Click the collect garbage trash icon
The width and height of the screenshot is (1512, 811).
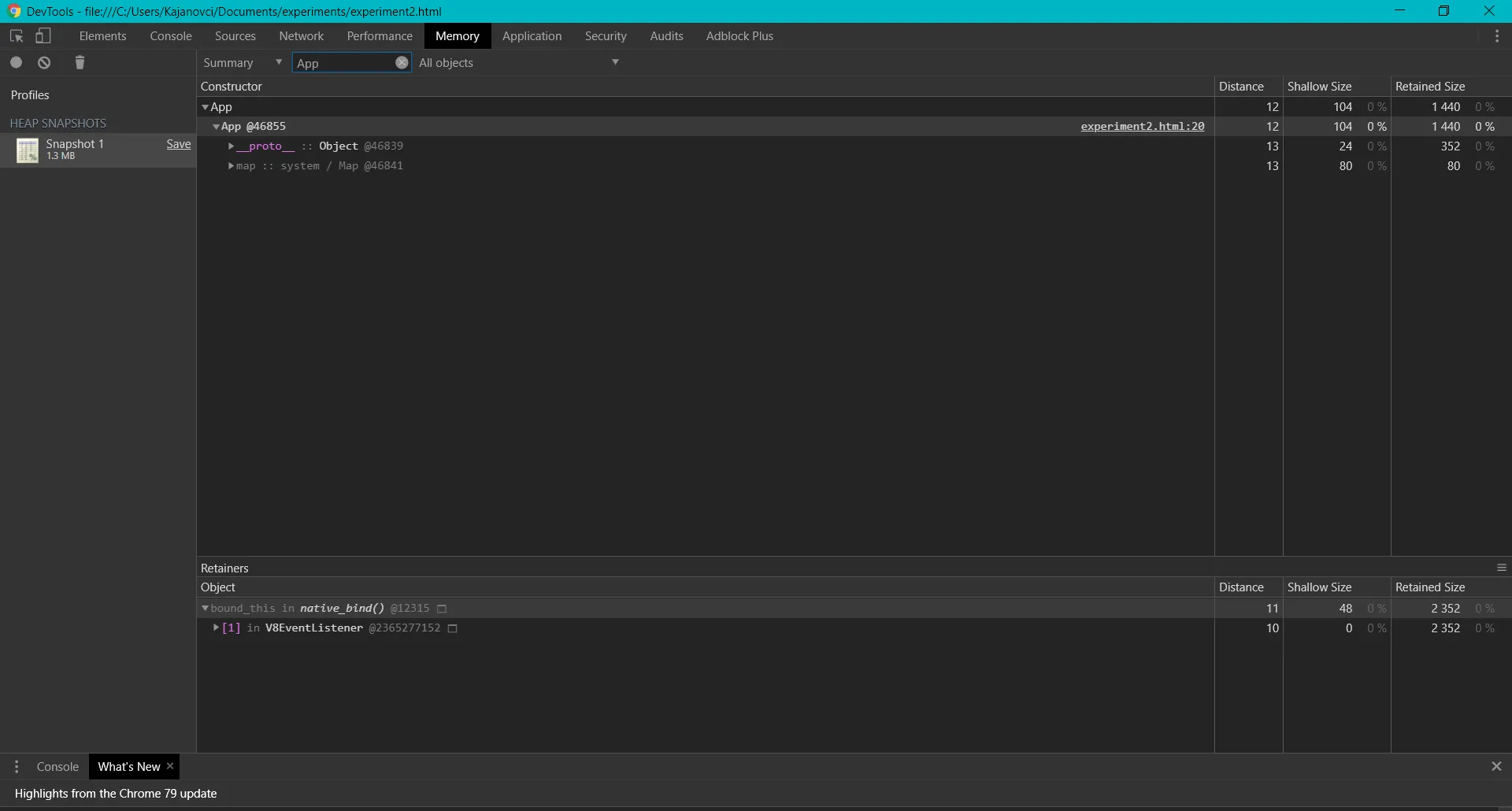click(x=80, y=63)
